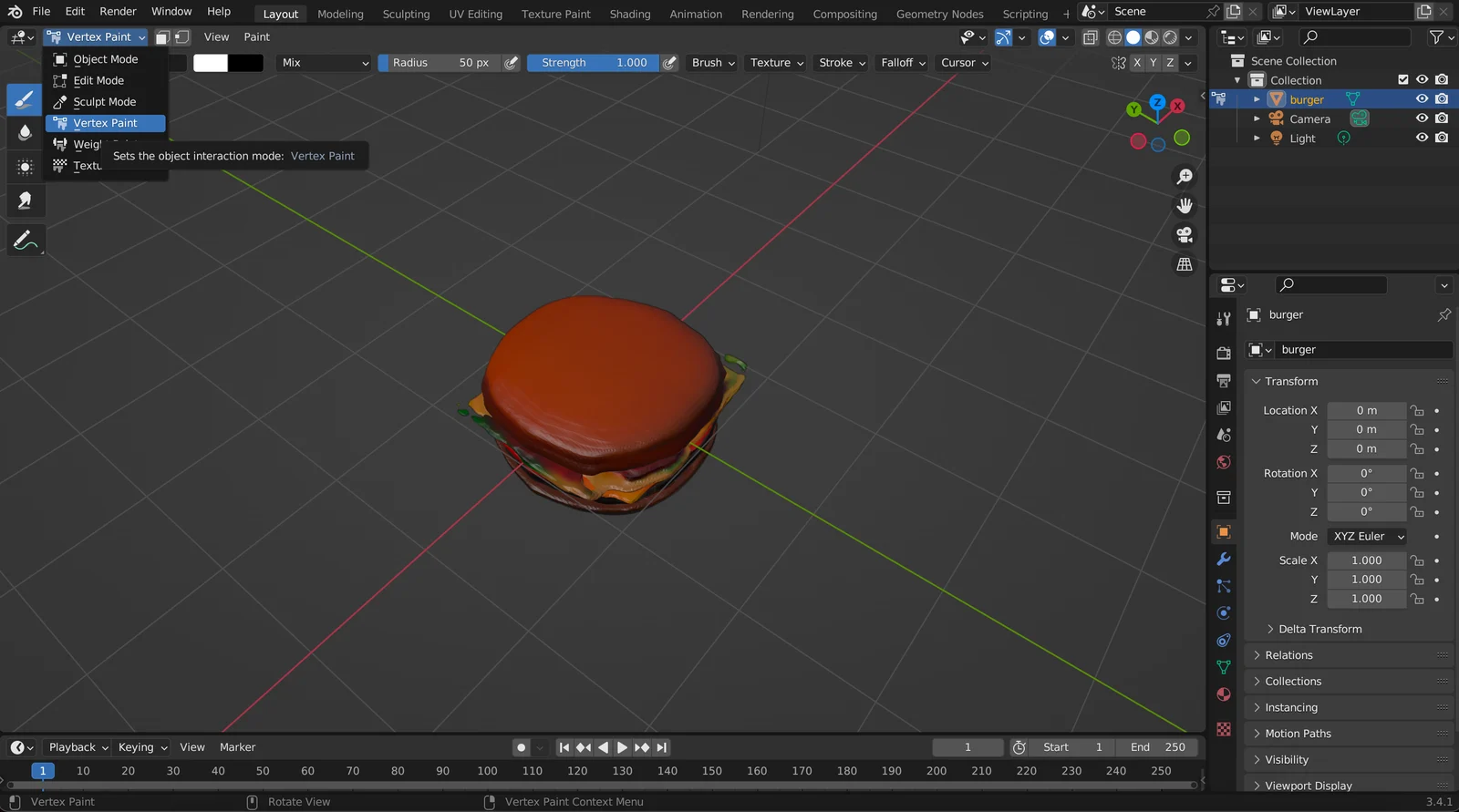The height and width of the screenshot is (812, 1459).
Task: Open the Mix blend mode dropdown
Action: pyautogui.click(x=324, y=63)
